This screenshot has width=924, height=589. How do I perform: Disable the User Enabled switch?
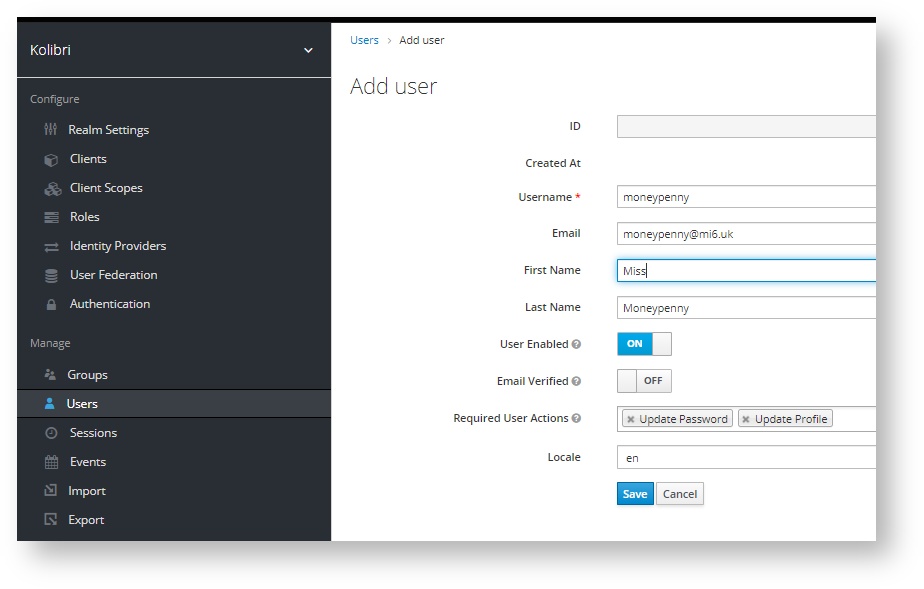(644, 343)
